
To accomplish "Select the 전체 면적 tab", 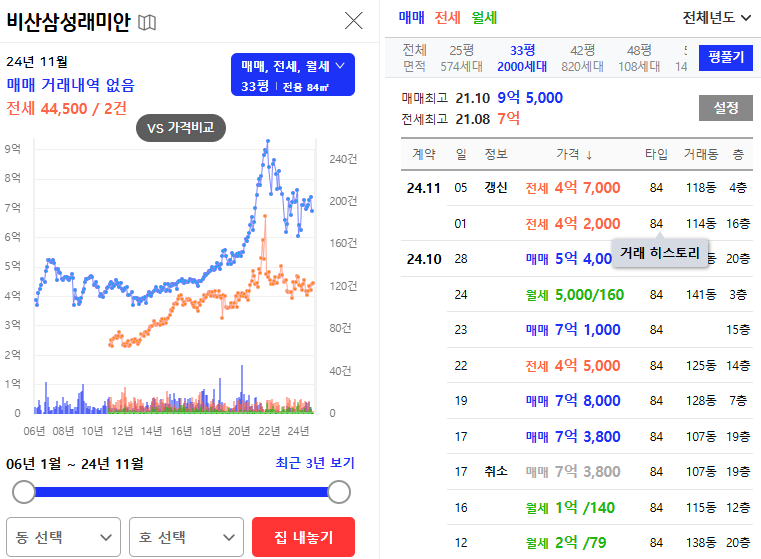I will [414, 58].
